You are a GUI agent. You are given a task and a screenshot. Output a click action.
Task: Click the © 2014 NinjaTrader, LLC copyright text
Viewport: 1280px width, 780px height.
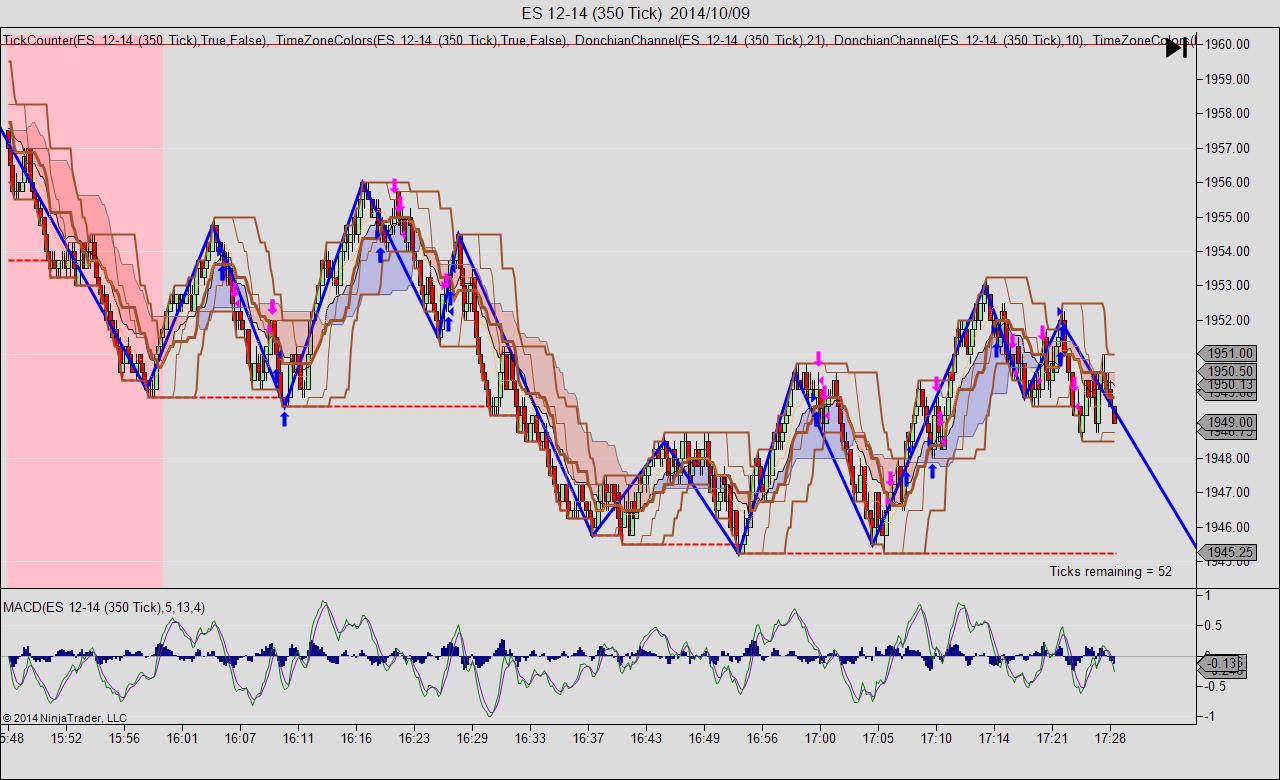[x=65, y=717]
